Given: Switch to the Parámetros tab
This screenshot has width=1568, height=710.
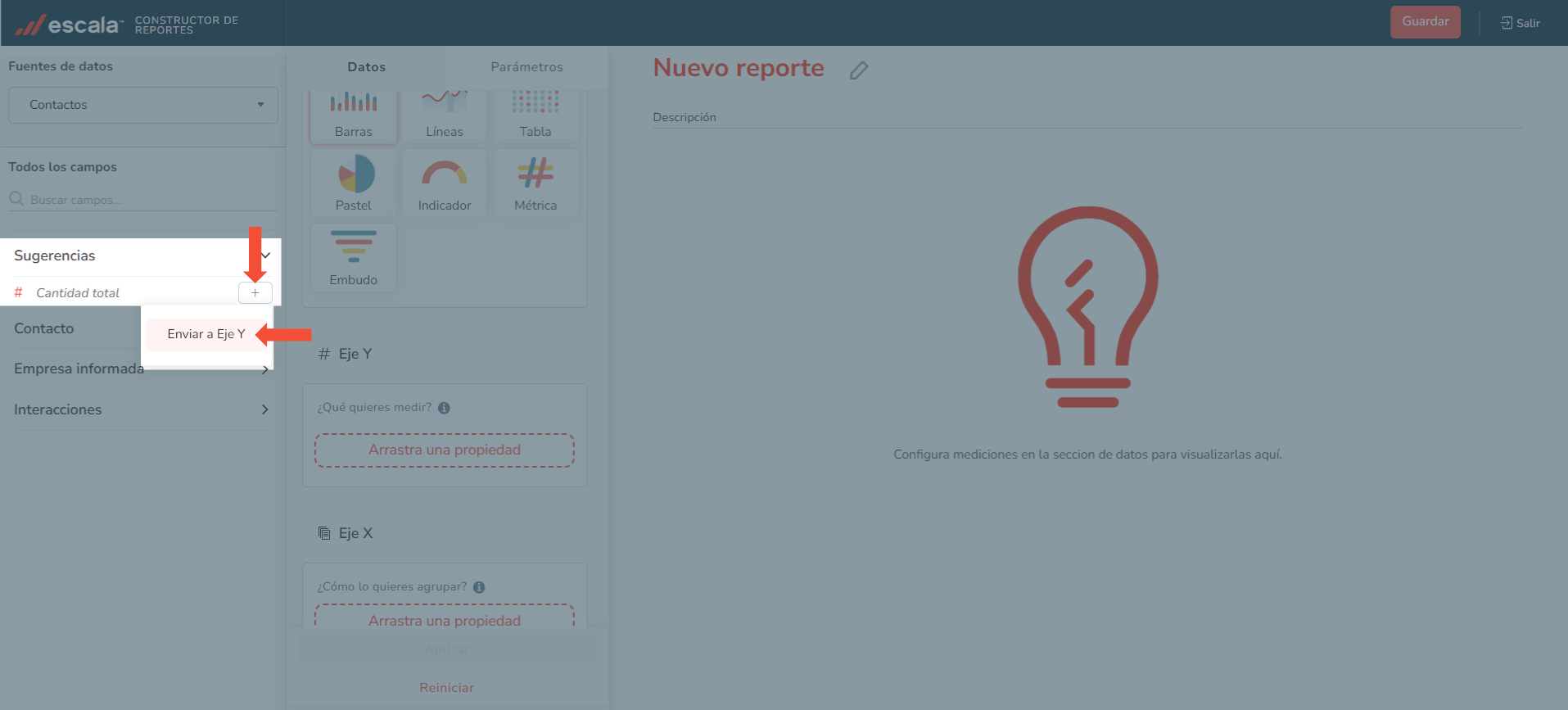Looking at the screenshot, I should [x=526, y=67].
